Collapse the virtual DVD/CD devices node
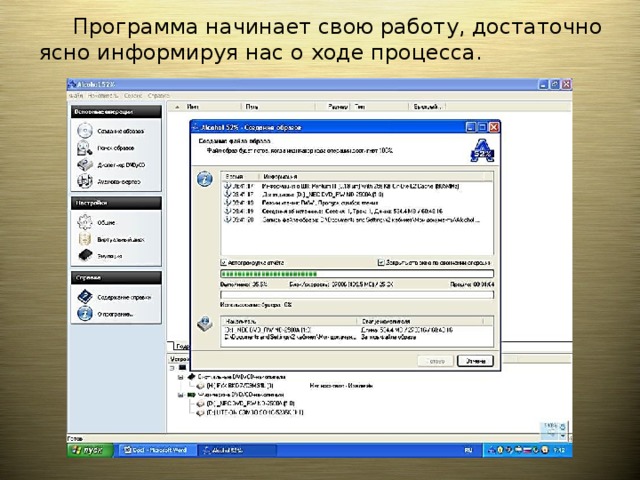640x480 pixels. [x=180, y=377]
